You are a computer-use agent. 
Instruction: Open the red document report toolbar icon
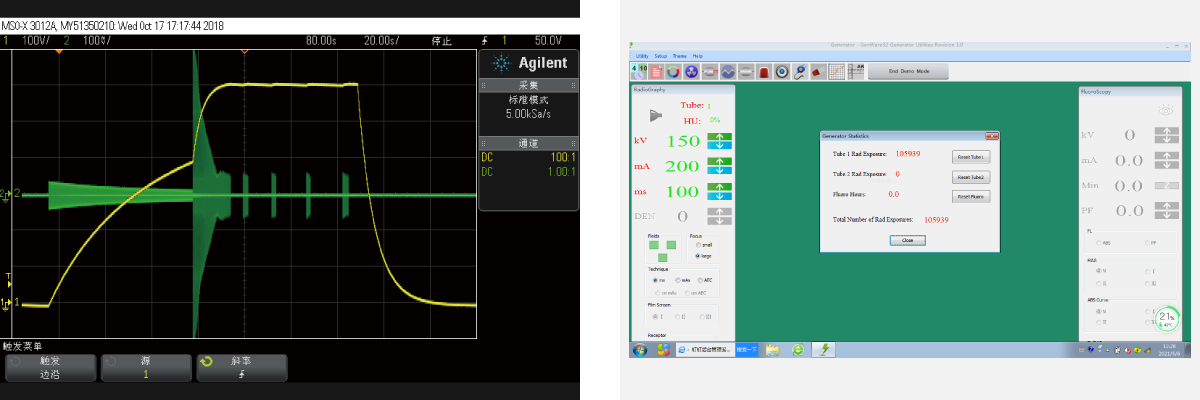point(656,71)
